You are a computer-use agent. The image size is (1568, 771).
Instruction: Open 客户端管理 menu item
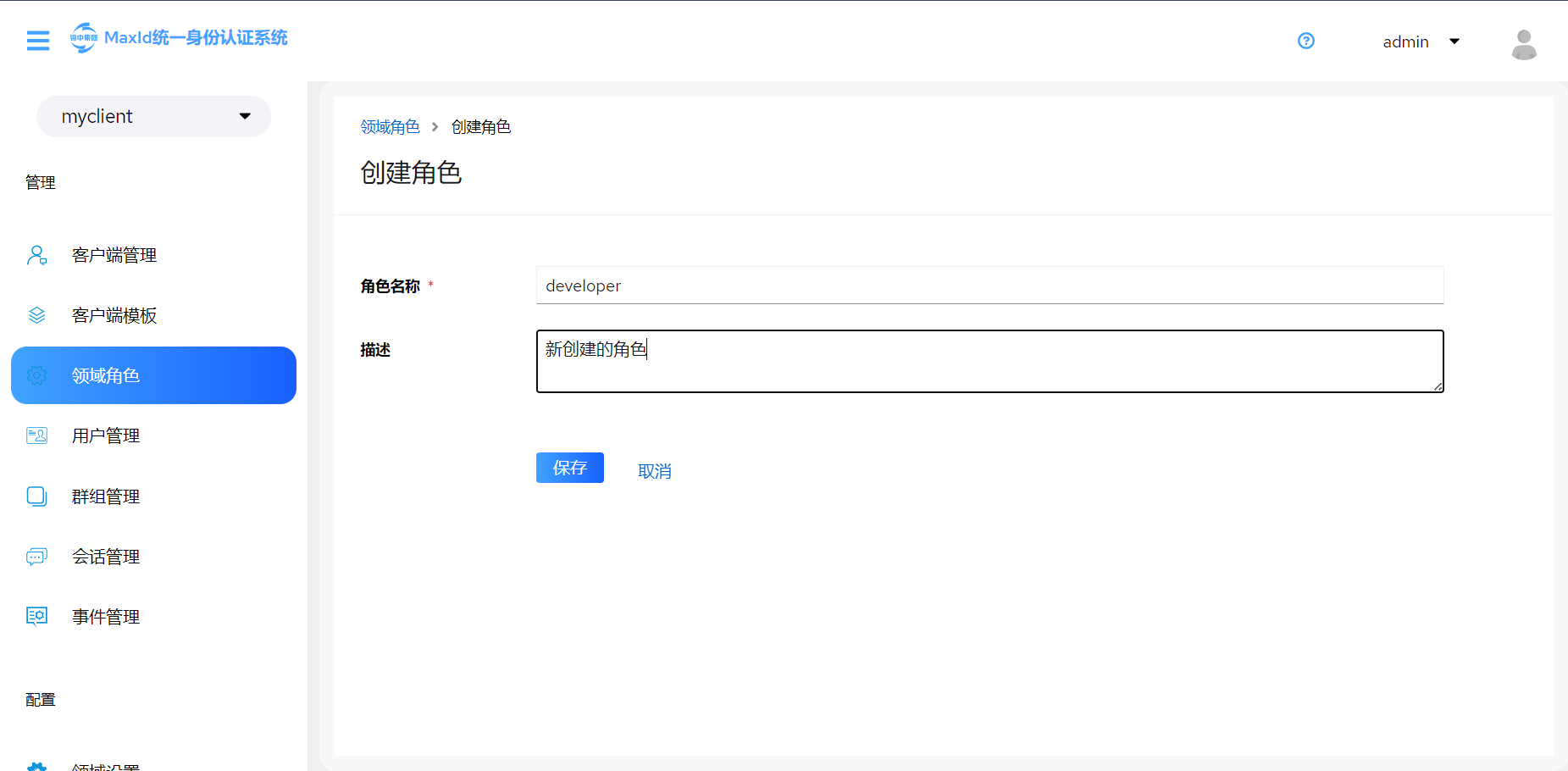[153, 255]
